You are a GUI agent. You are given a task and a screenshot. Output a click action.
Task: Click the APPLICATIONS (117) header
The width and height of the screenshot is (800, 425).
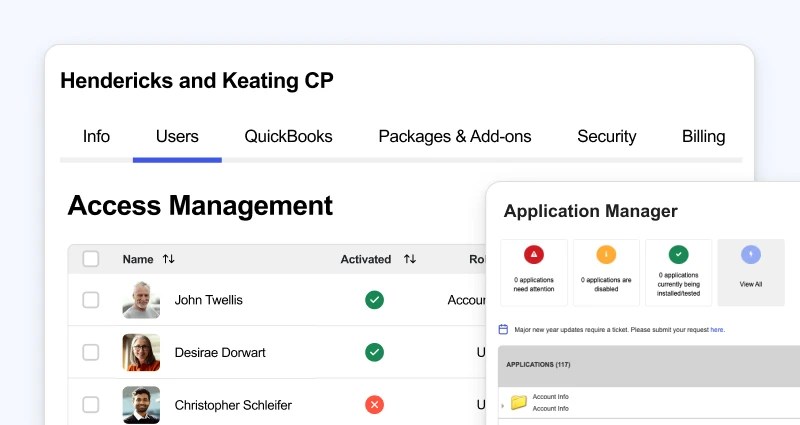(538, 365)
